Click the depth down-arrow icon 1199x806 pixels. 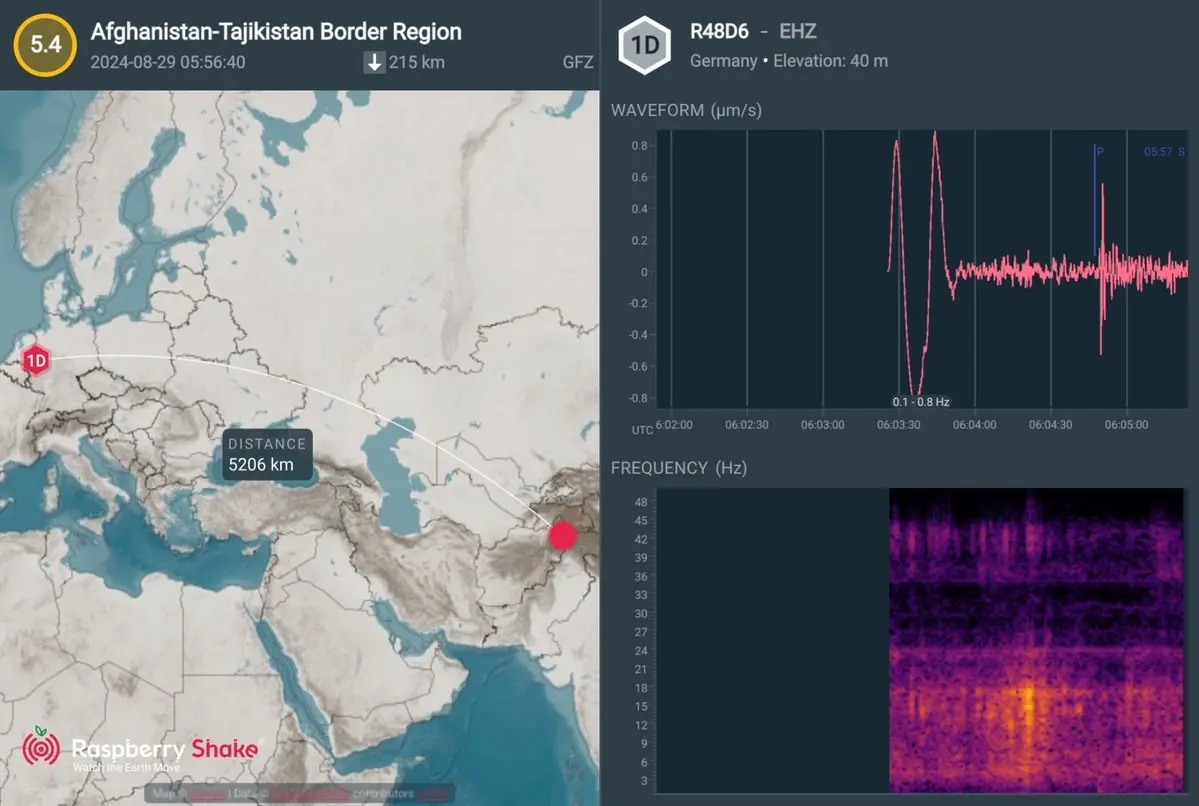[x=374, y=62]
